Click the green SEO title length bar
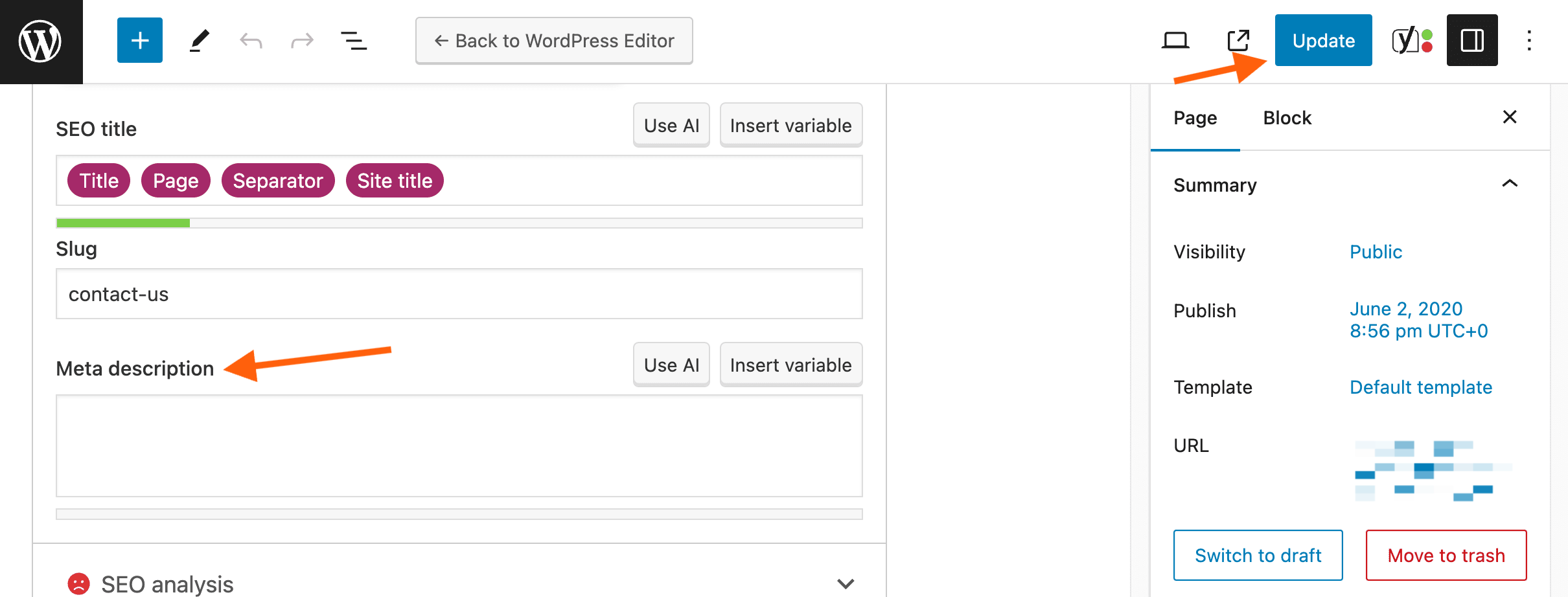Viewport: 1568px width, 597px height. click(122, 222)
